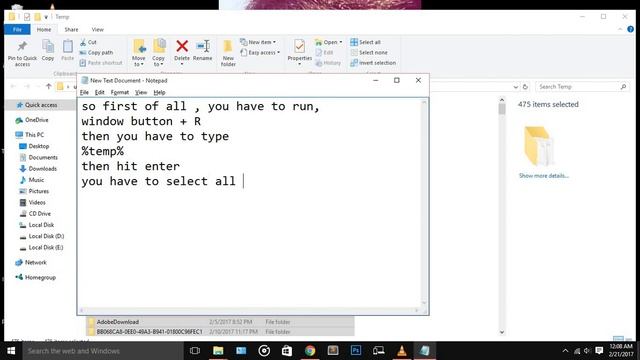
Task: Click the file list scrollbar down arrow
Action: (x=502, y=332)
